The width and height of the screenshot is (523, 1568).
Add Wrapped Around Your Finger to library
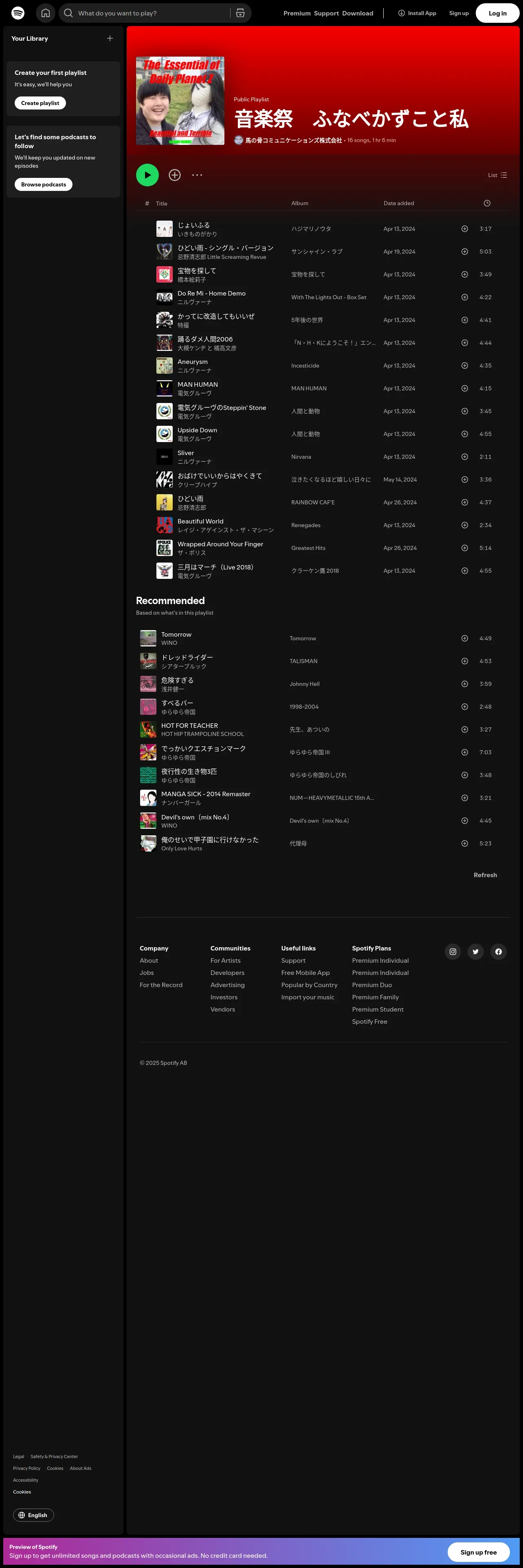click(465, 548)
